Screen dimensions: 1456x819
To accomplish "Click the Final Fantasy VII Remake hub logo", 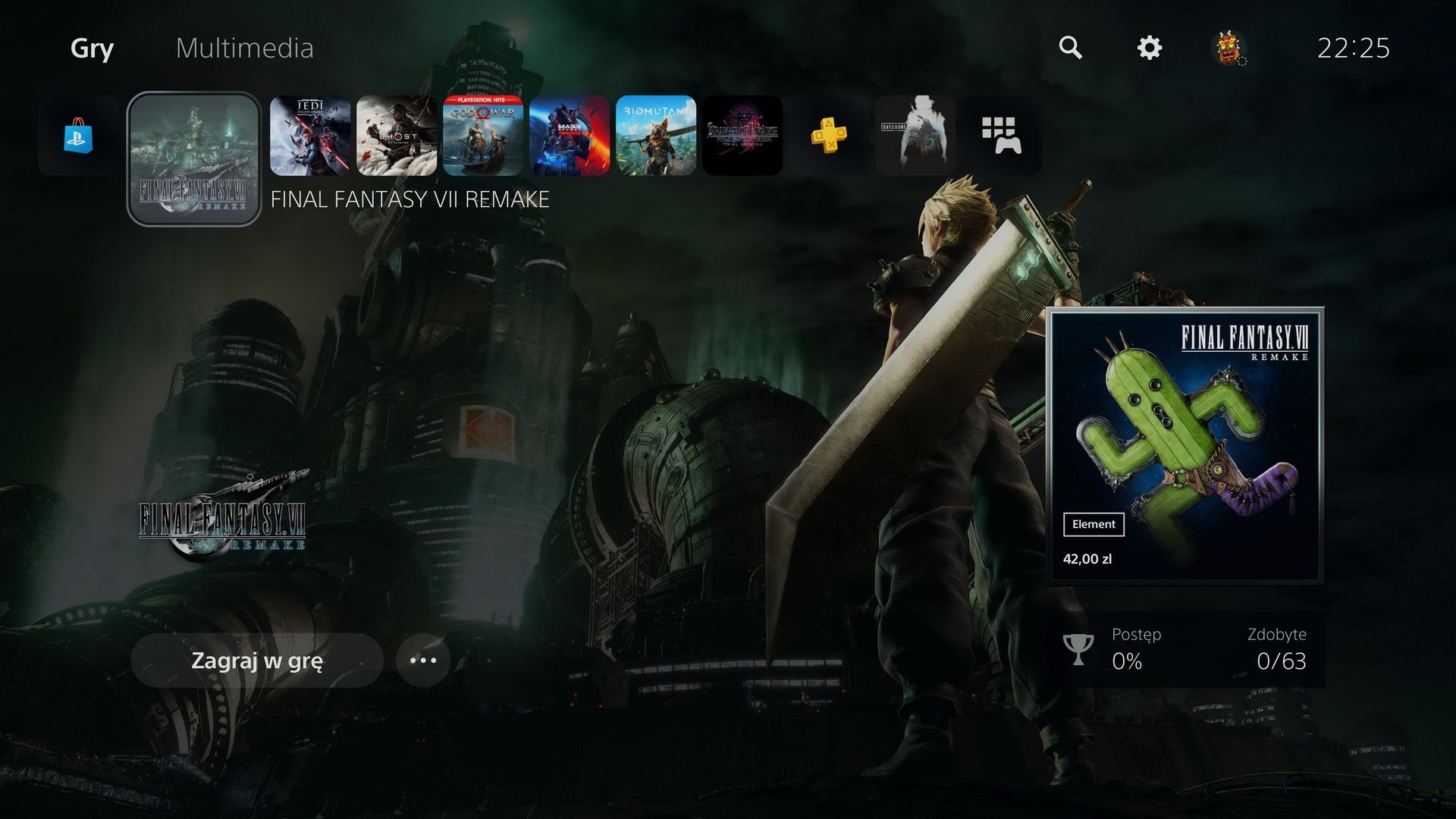I will [223, 517].
